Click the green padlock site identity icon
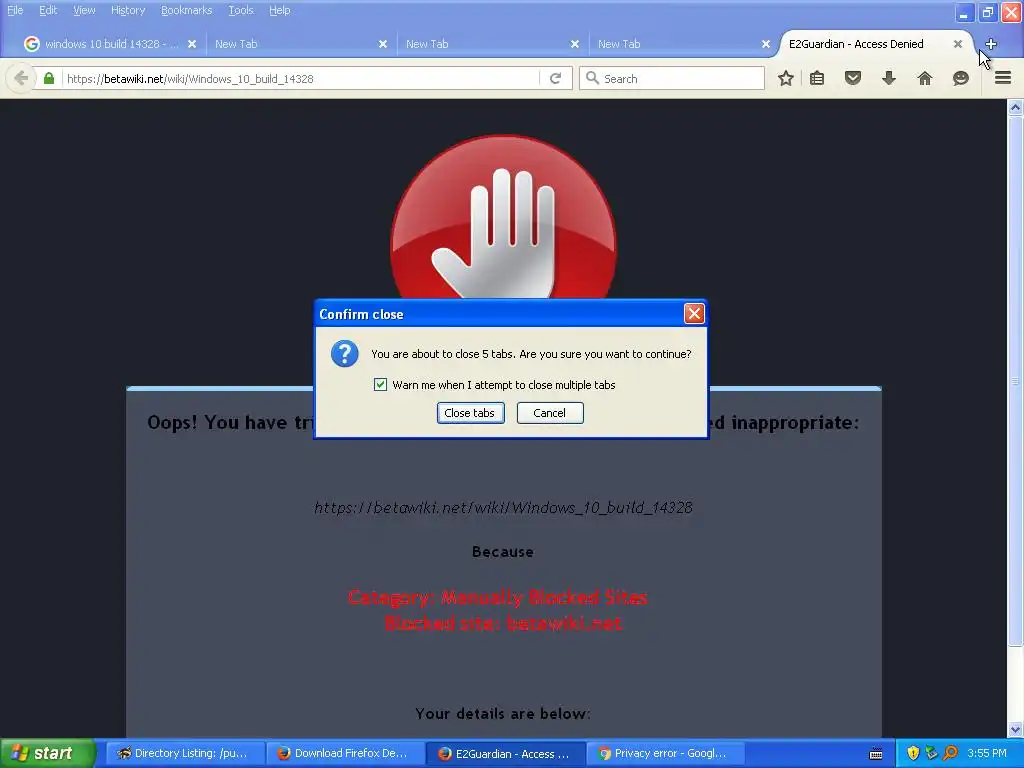 click(49, 78)
